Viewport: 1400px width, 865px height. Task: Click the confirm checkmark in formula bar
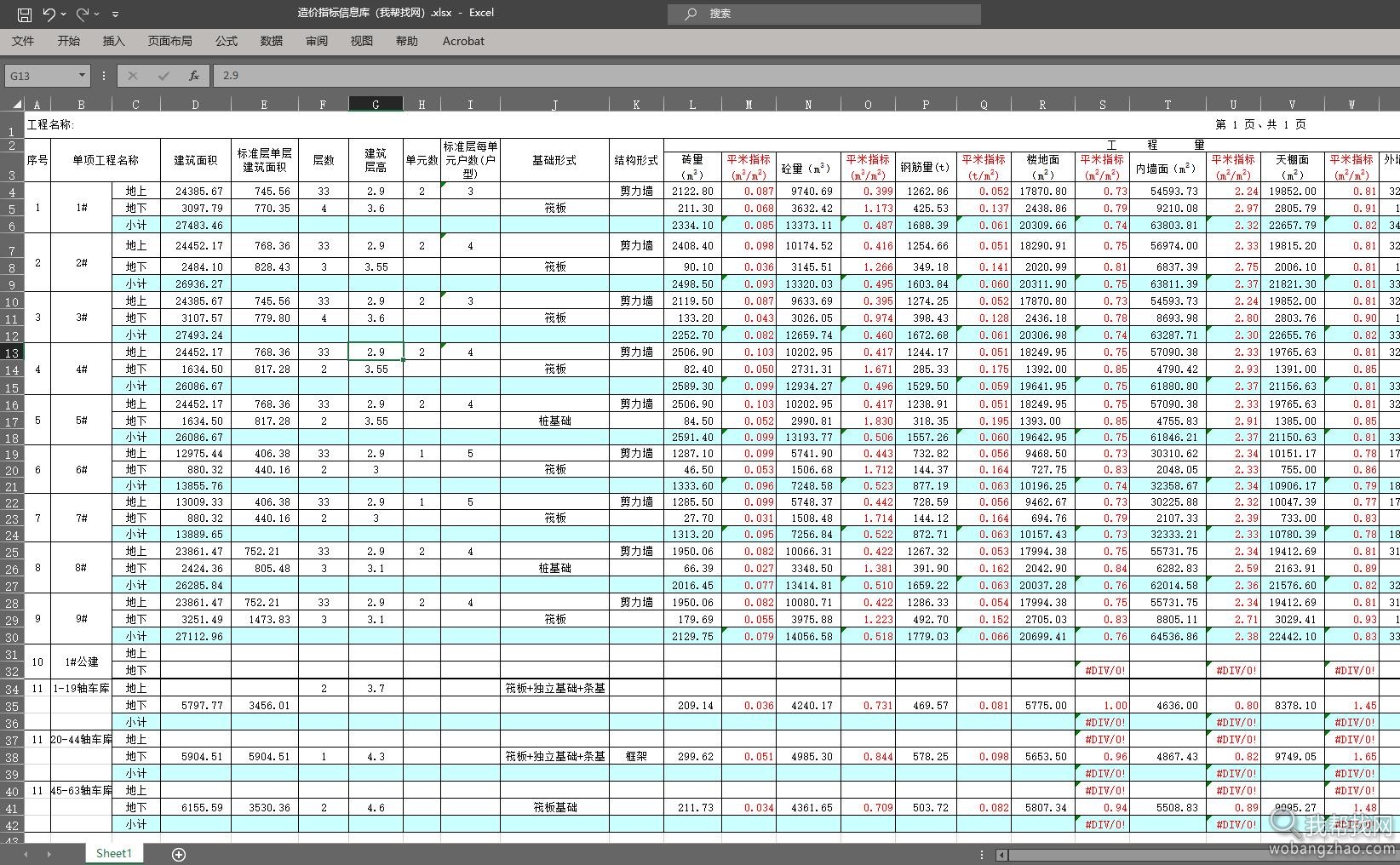163,76
